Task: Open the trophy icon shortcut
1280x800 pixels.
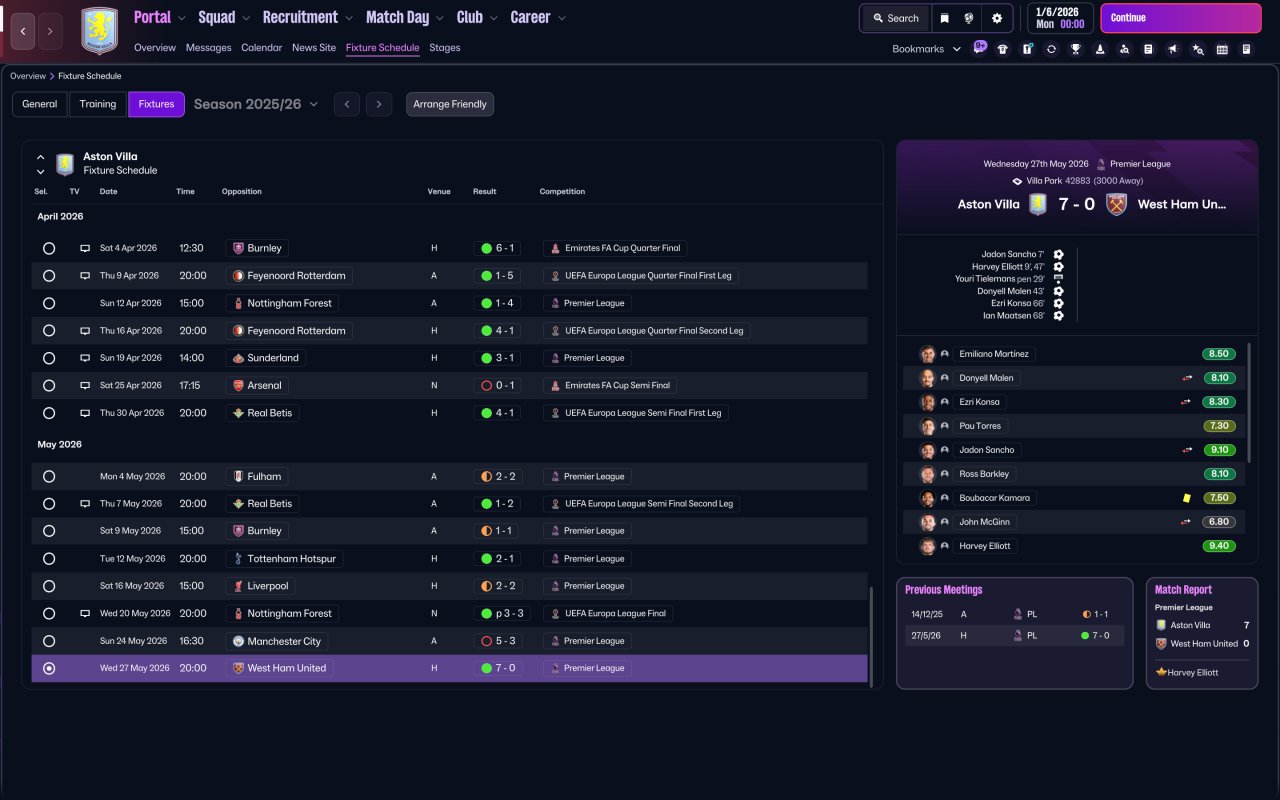Action: point(1076,49)
